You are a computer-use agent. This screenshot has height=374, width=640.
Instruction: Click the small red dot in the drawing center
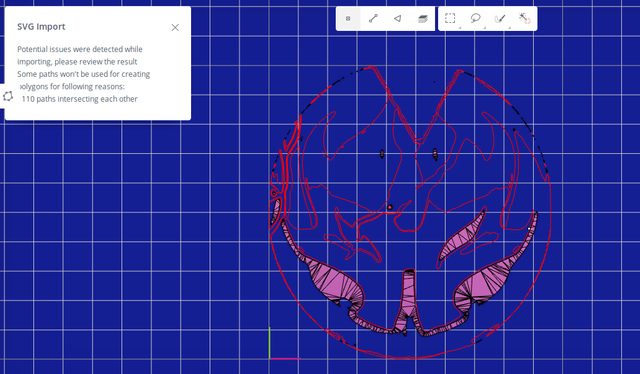[390, 207]
